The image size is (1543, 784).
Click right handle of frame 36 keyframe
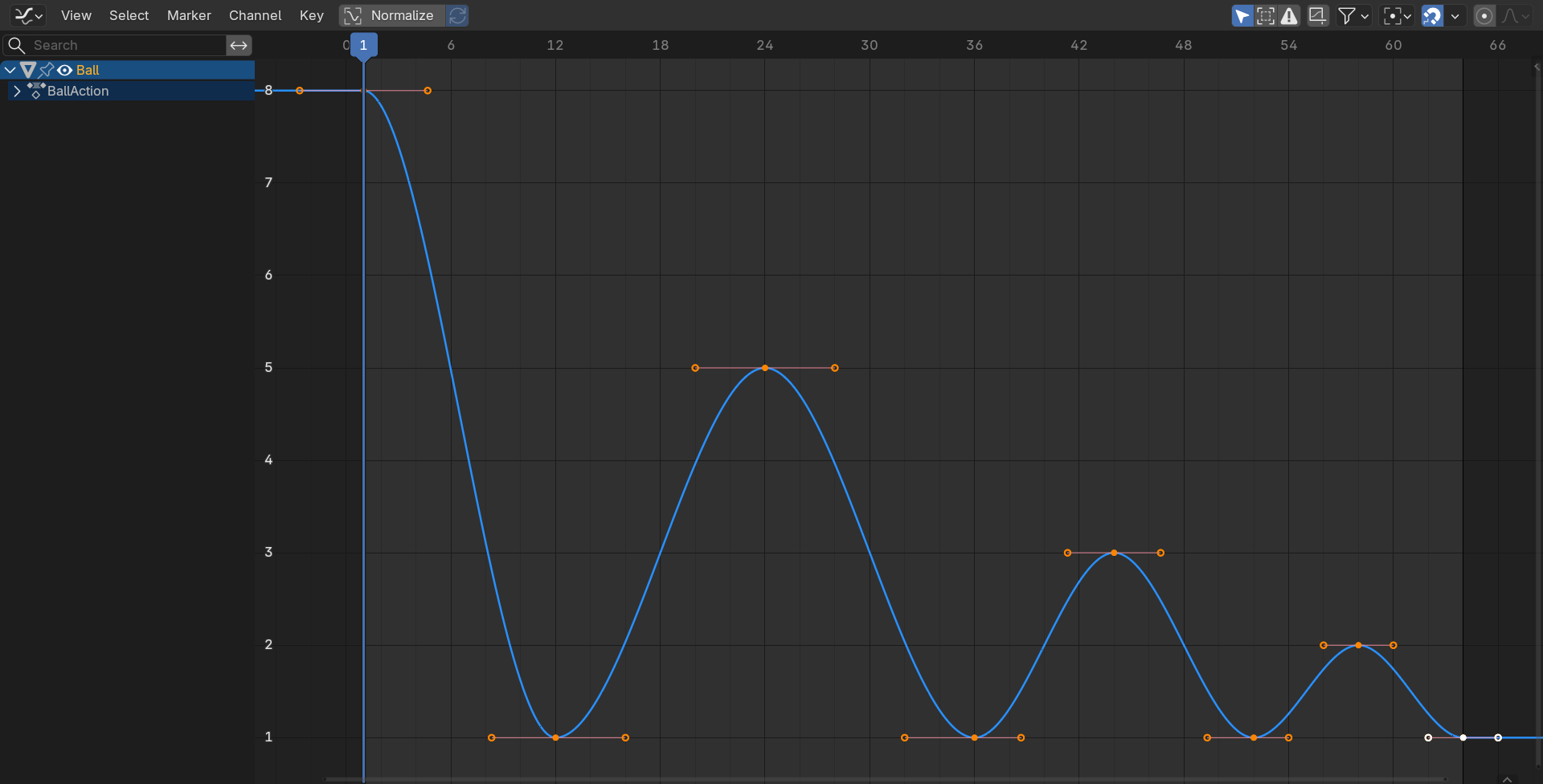(1021, 737)
